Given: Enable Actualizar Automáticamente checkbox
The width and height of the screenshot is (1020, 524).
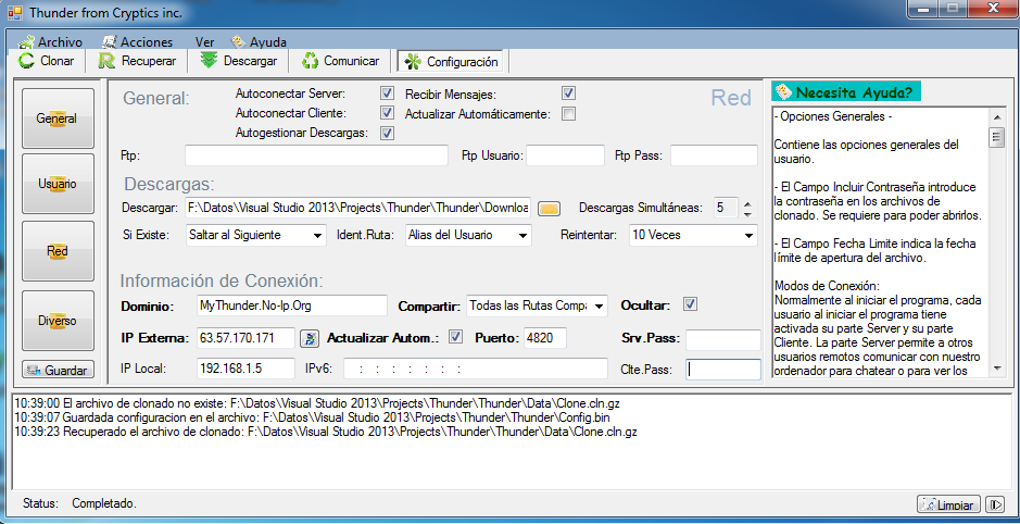Looking at the screenshot, I should [569, 114].
